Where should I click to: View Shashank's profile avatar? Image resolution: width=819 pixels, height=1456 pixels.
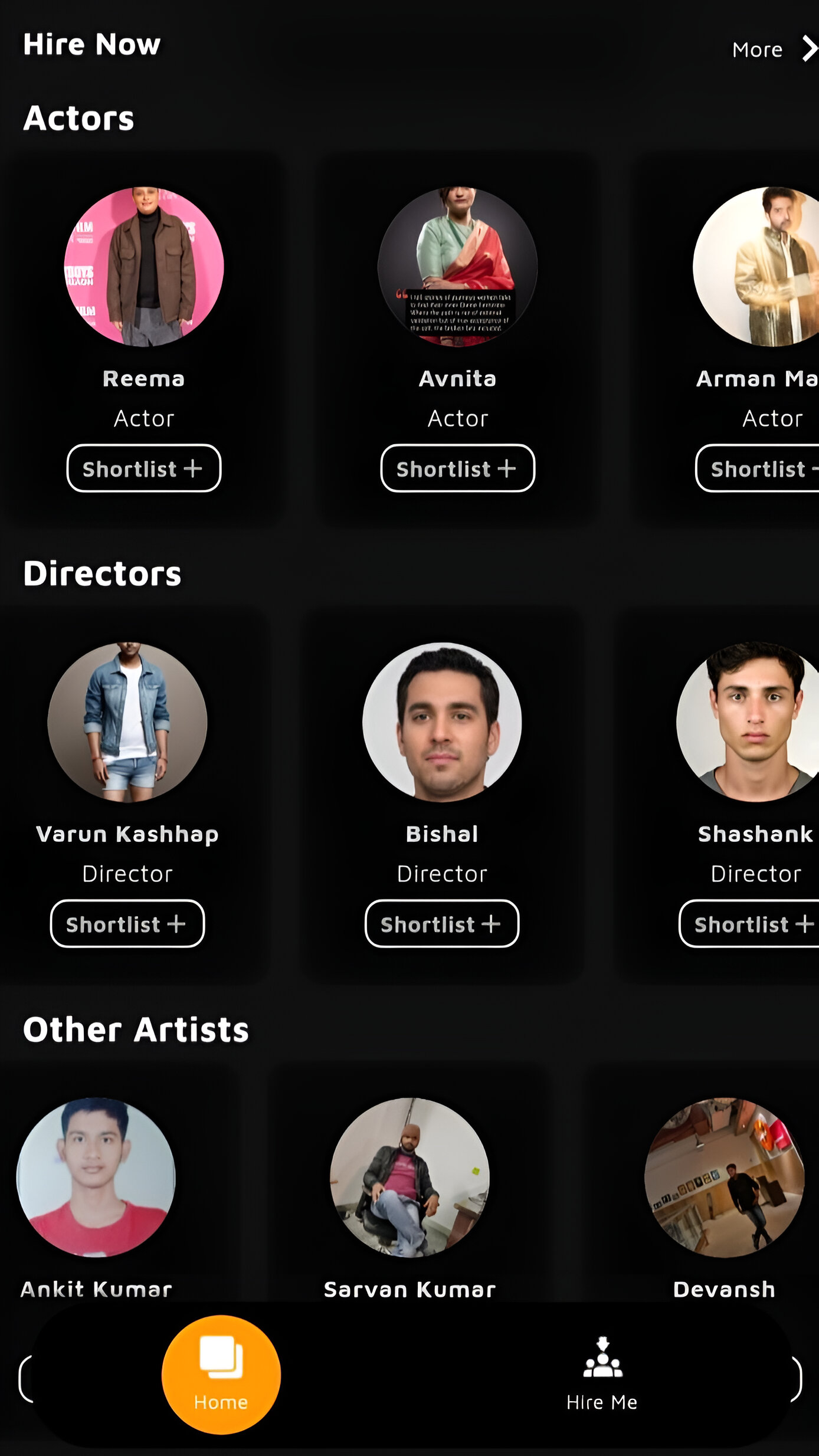pos(748,722)
